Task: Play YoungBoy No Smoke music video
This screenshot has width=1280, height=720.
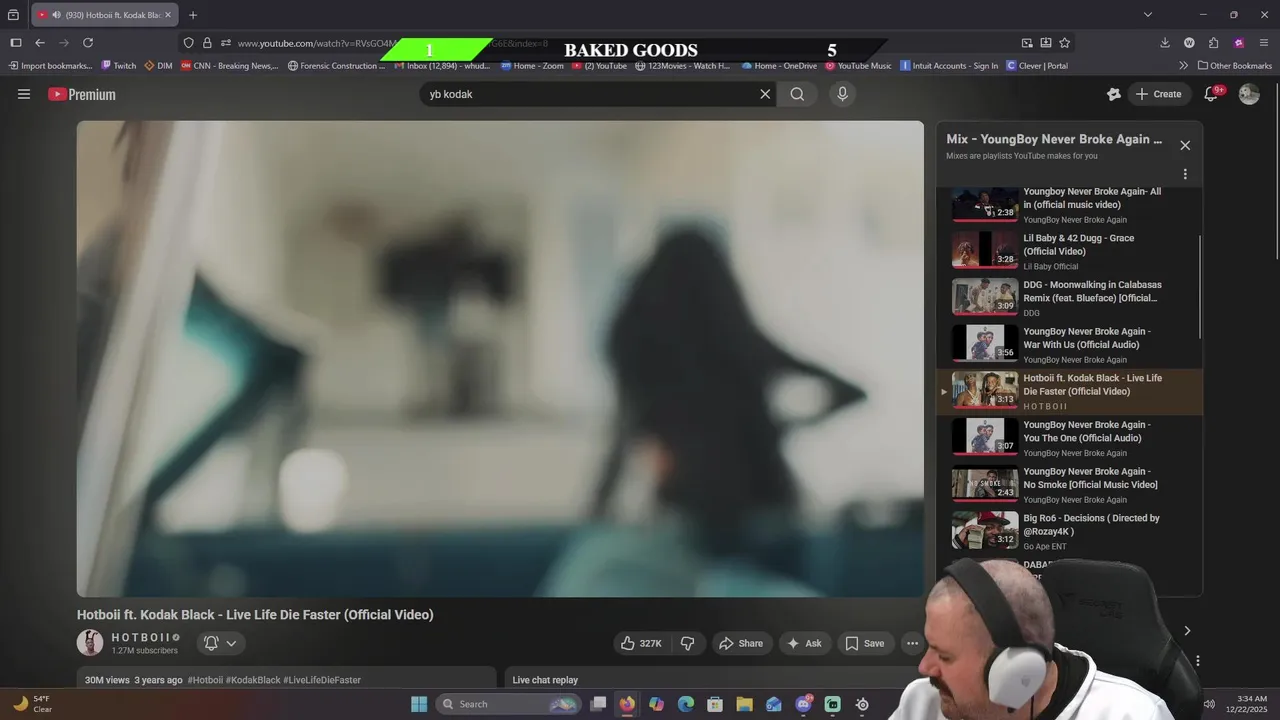Action: (x=1069, y=484)
